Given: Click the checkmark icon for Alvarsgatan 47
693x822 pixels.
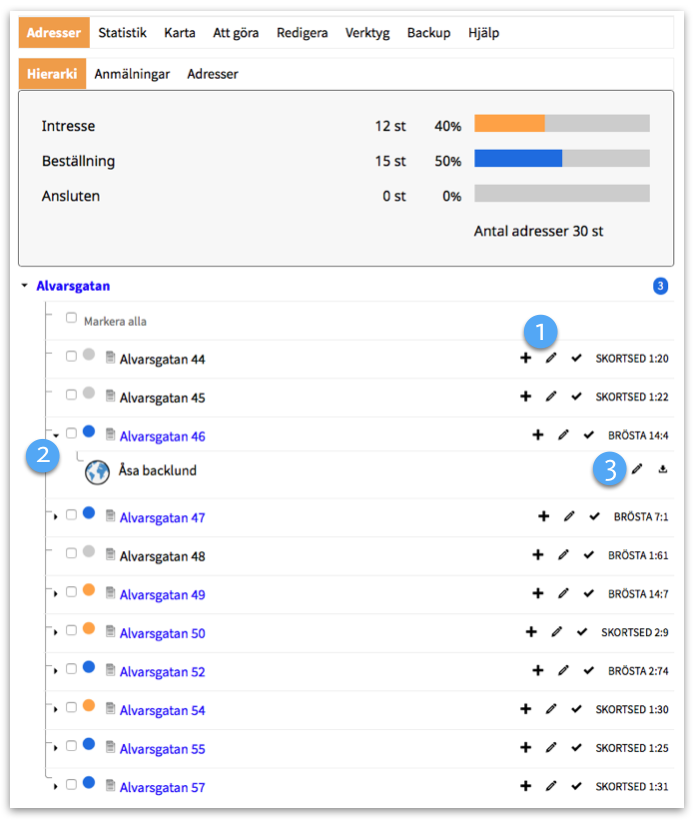Looking at the screenshot, I should point(595,517).
